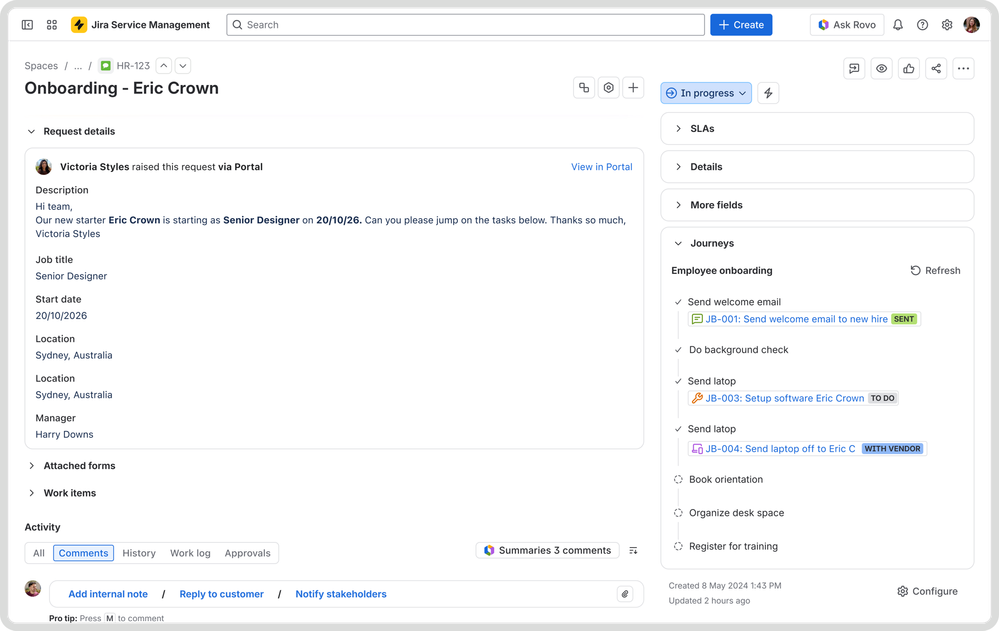Click Summaries 3 comments button
The height and width of the screenshot is (631, 999).
pos(548,551)
